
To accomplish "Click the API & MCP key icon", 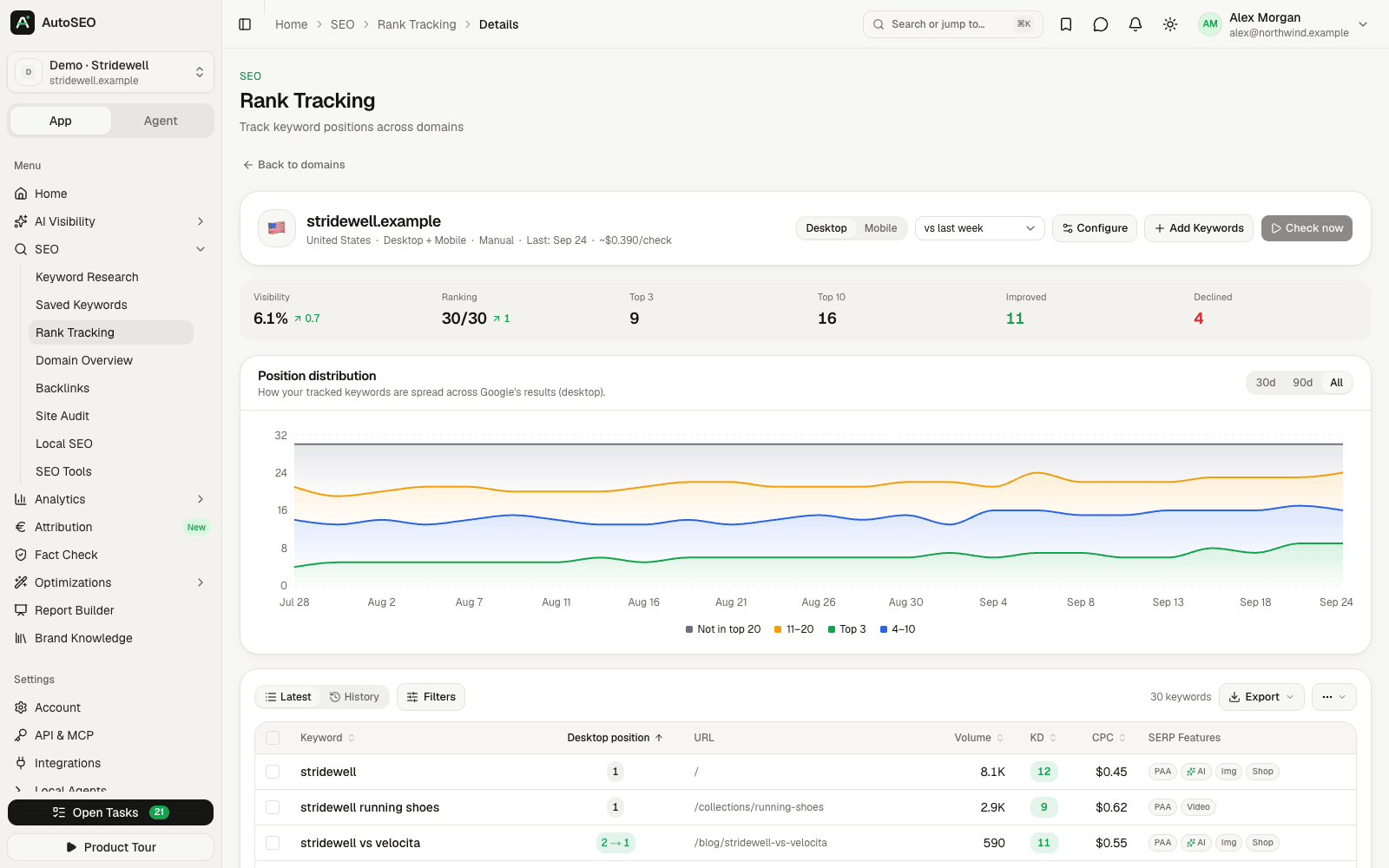I will tap(21, 735).
